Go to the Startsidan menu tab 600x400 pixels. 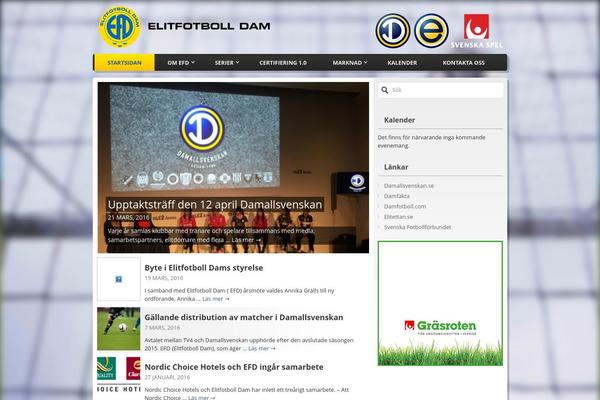(x=124, y=63)
